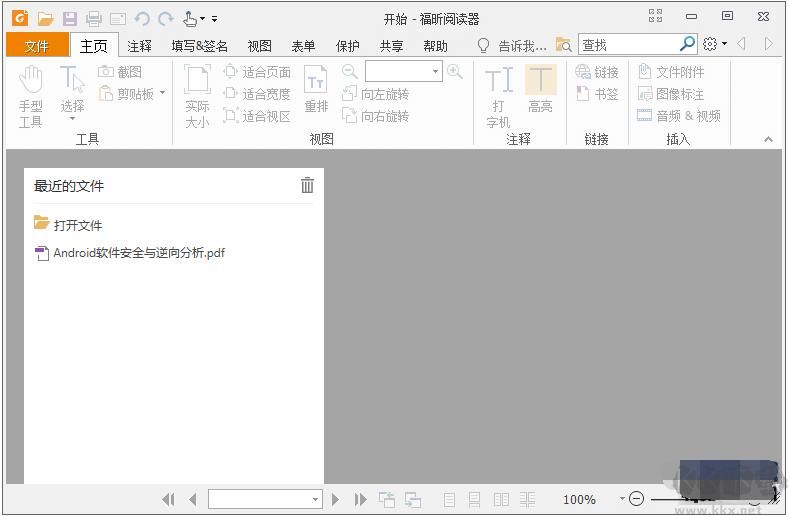Select the 选择 text selection tool
This screenshot has width=789, height=517.
coord(72,89)
